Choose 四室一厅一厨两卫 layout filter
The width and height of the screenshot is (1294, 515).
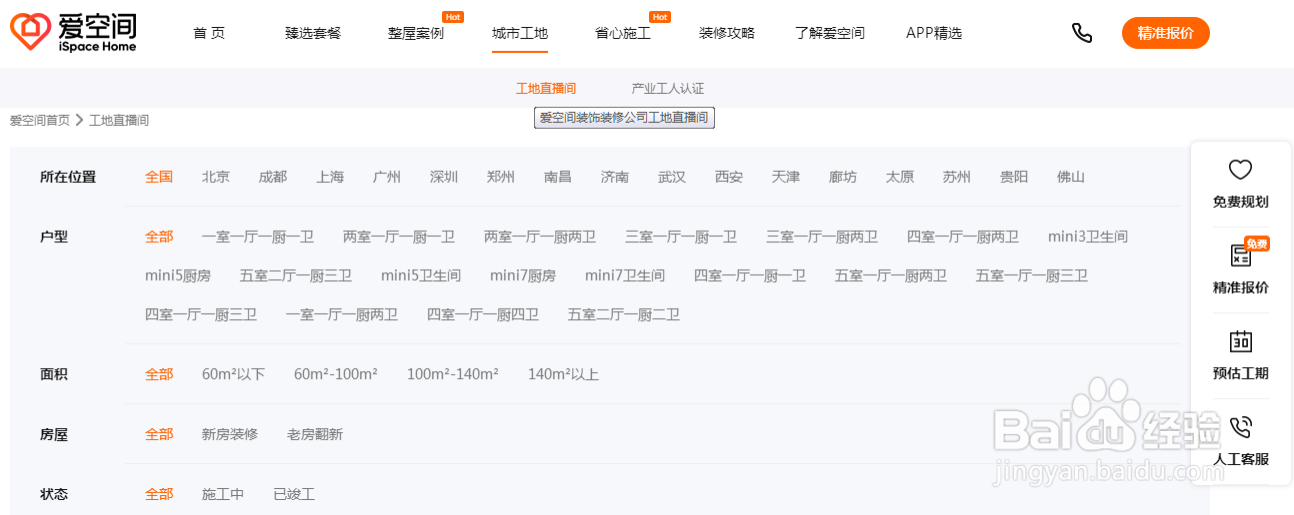(x=963, y=237)
